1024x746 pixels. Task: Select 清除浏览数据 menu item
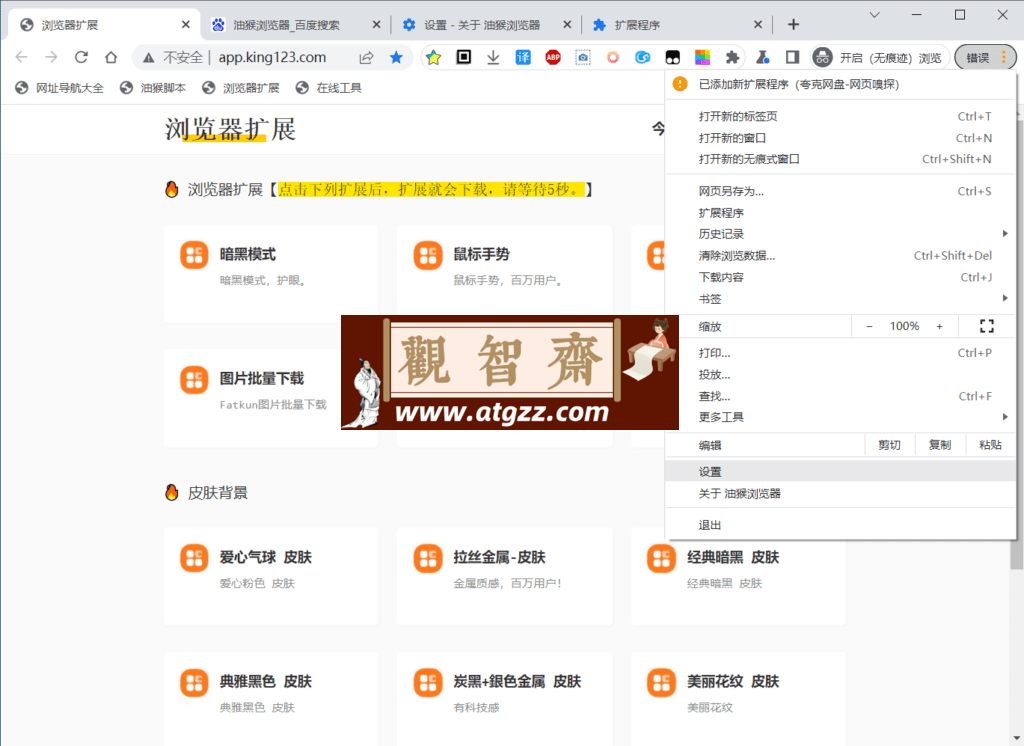(x=840, y=255)
